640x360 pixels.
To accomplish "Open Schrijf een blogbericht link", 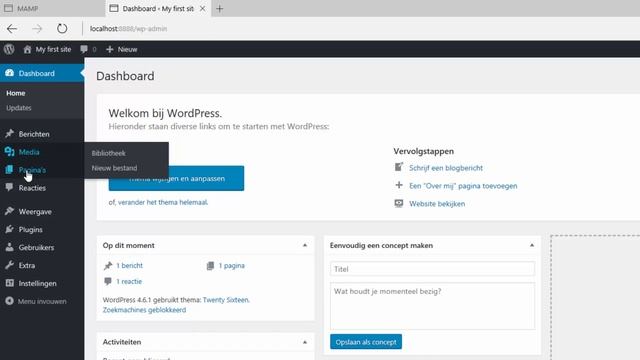I will pyautogui.click(x=446, y=168).
